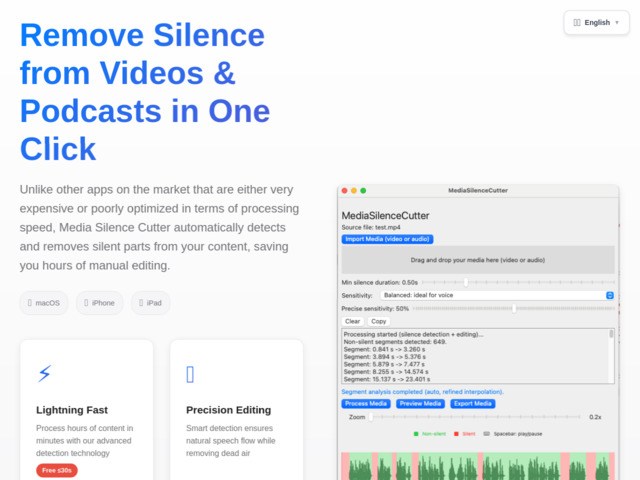This screenshot has width=640, height=480.
Task: Click the red Silent legend swatch
Action: pyautogui.click(x=456, y=434)
